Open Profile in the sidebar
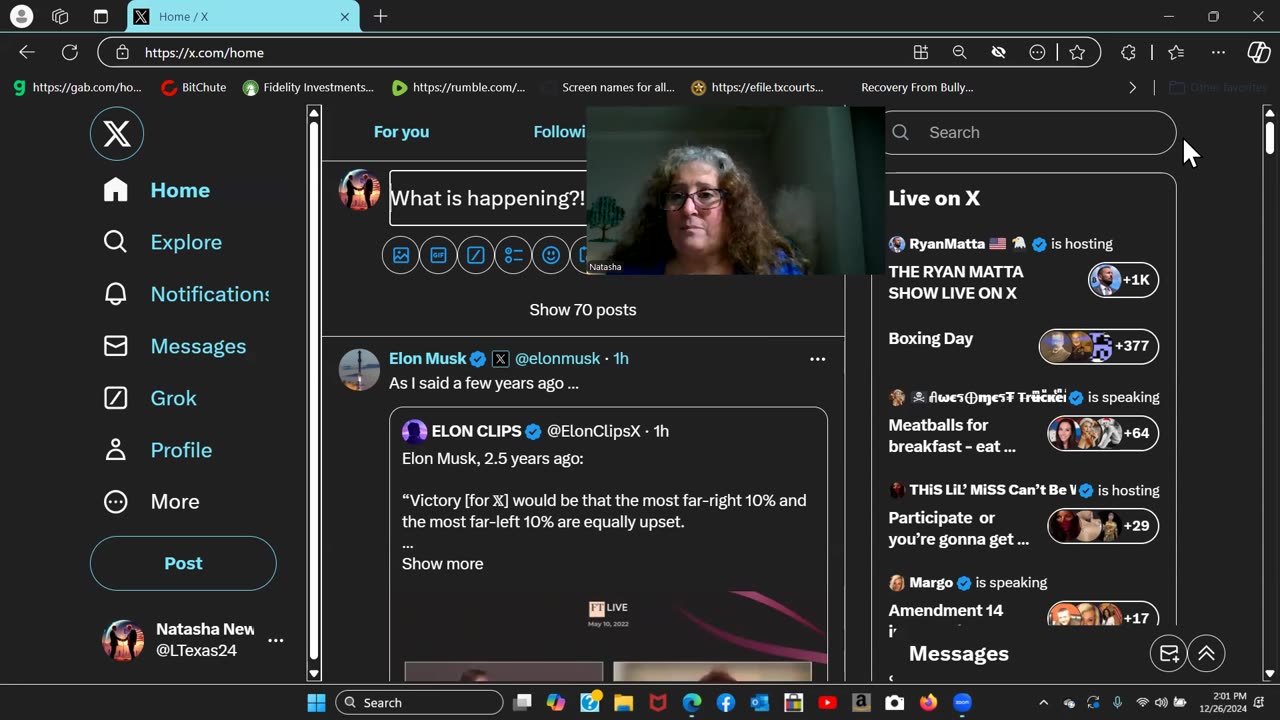The height and width of the screenshot is (720, 1280). pos(158,450)
